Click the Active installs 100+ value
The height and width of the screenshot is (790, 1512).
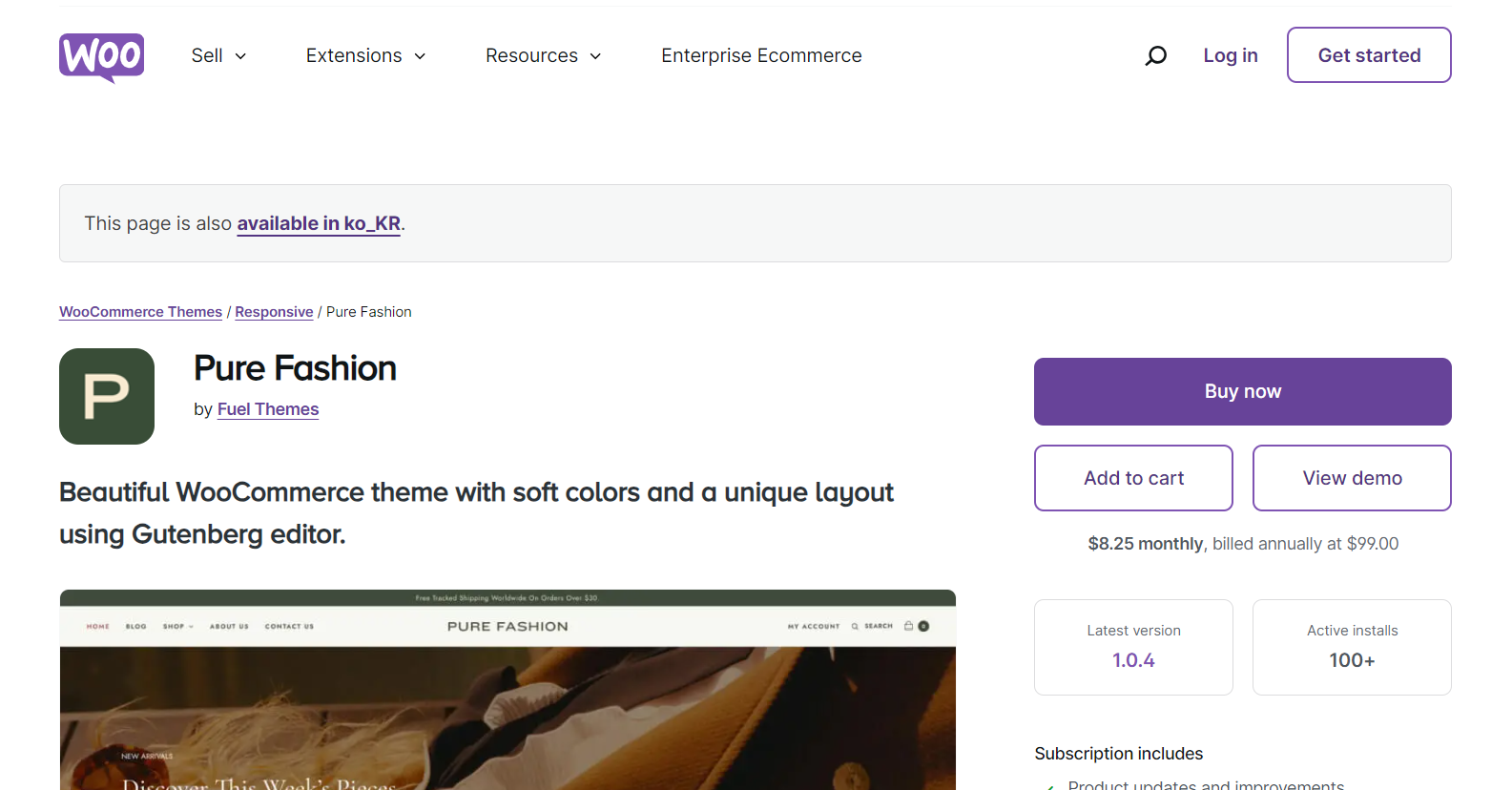[1352, 660]
